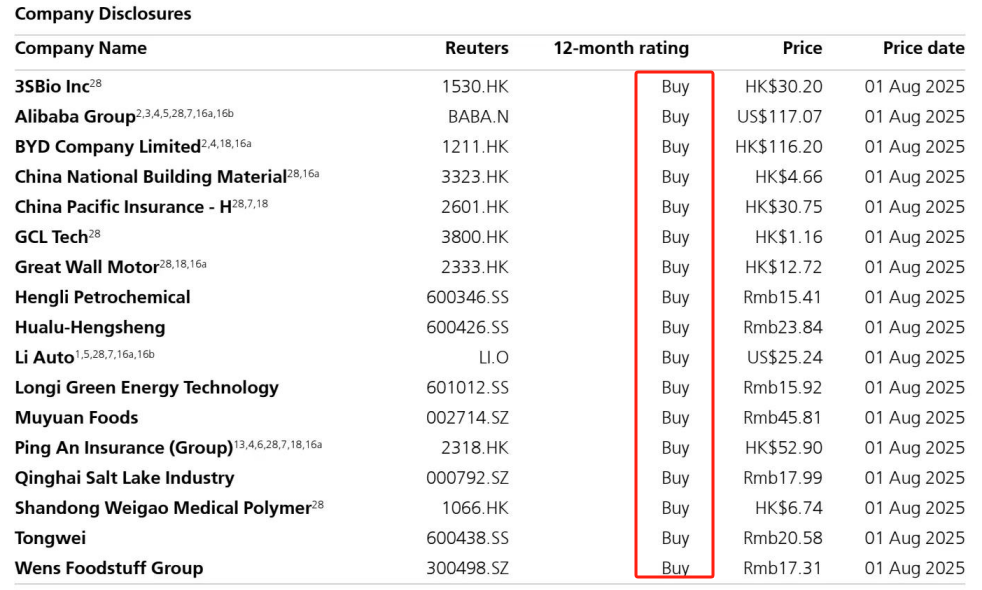
Task: Click the BYD Company Limited entry
Action: click(x=107, y=147)
